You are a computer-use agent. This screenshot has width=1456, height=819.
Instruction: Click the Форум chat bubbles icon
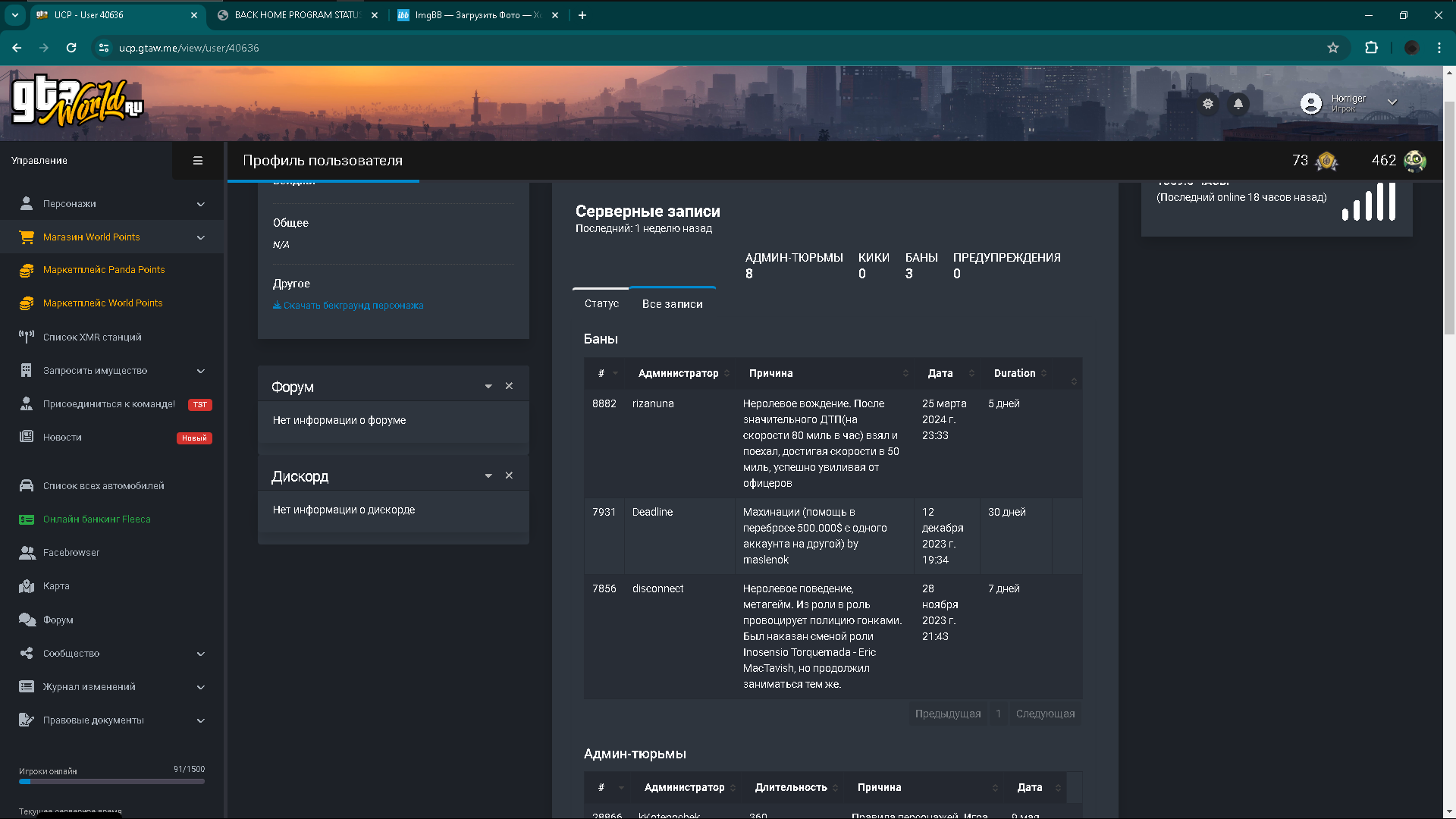[x=27, y=620]
